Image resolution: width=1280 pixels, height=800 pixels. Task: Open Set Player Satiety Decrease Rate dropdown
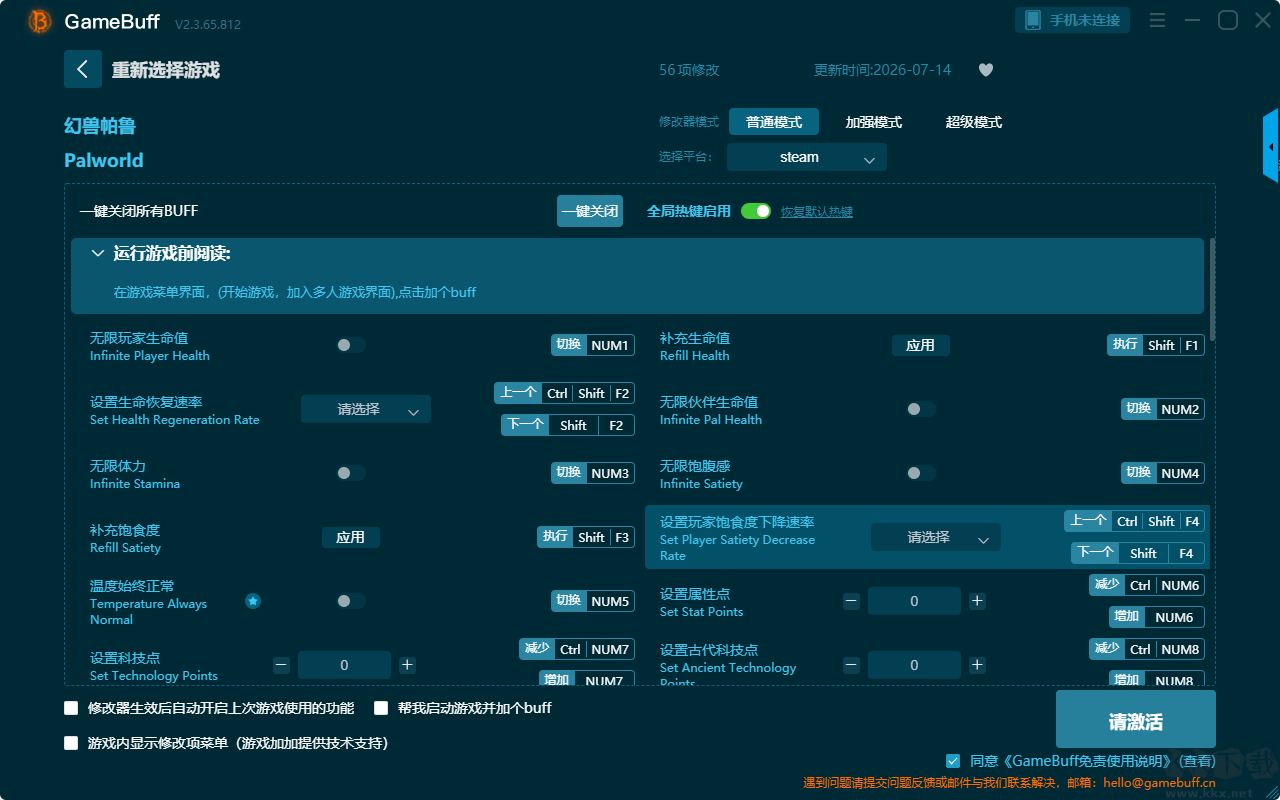tap(936, 537)
